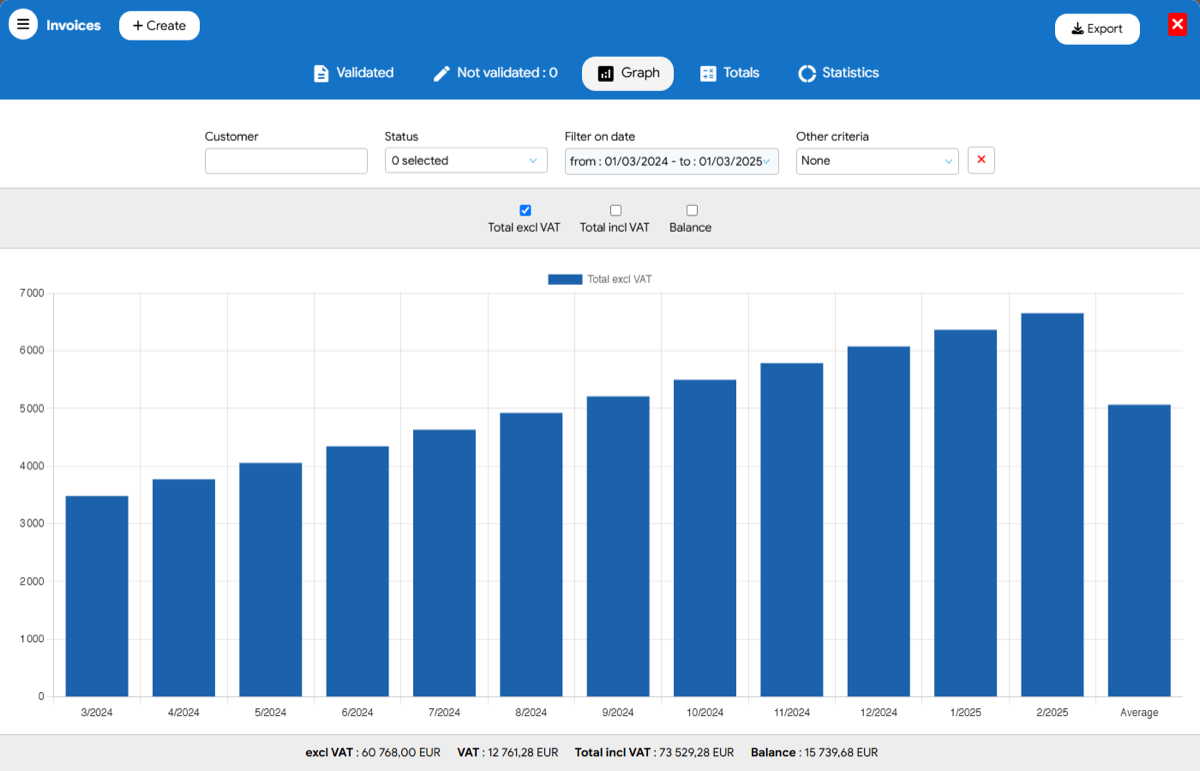
Task: Click 'Total incl VAT : 73 529,28 EUR'
Action: coord(654,753)
